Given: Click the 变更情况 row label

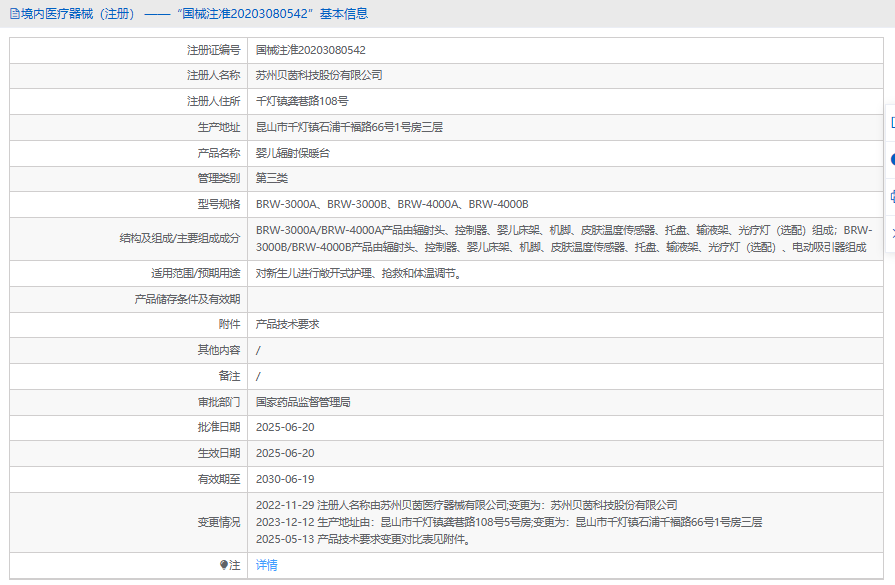Looking at the screenshot, I should pos(219,522).
